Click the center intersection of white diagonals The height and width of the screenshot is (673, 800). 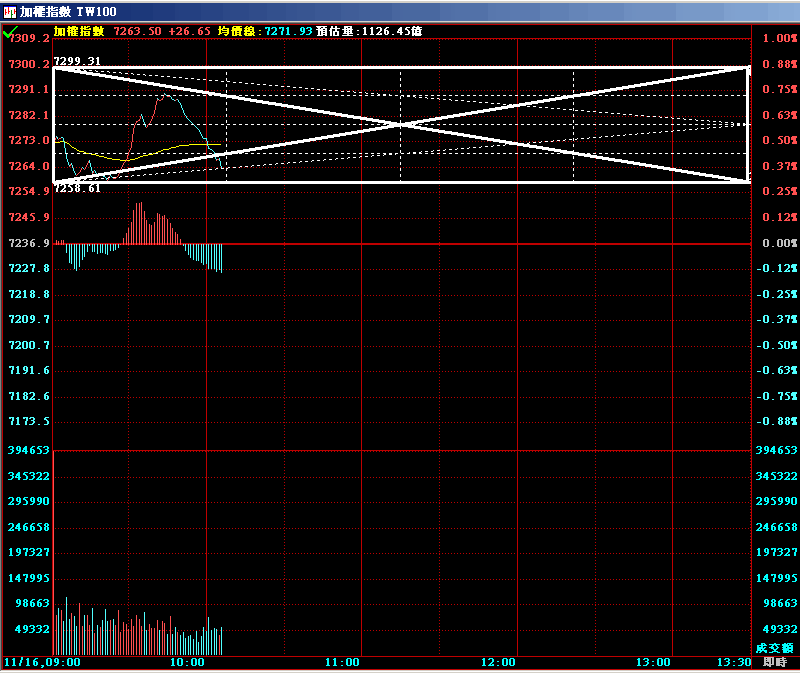(x=401, y=124)
